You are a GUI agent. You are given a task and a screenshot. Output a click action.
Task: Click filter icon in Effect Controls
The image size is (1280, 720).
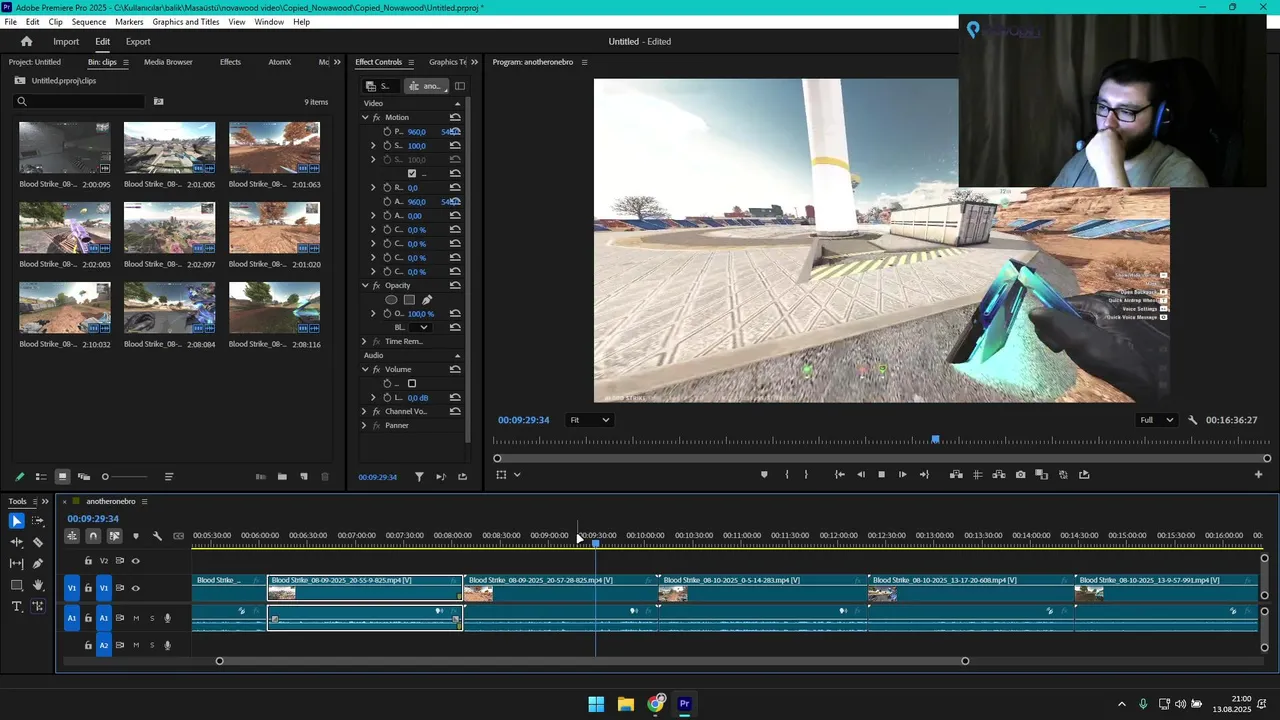pos(419,477)
